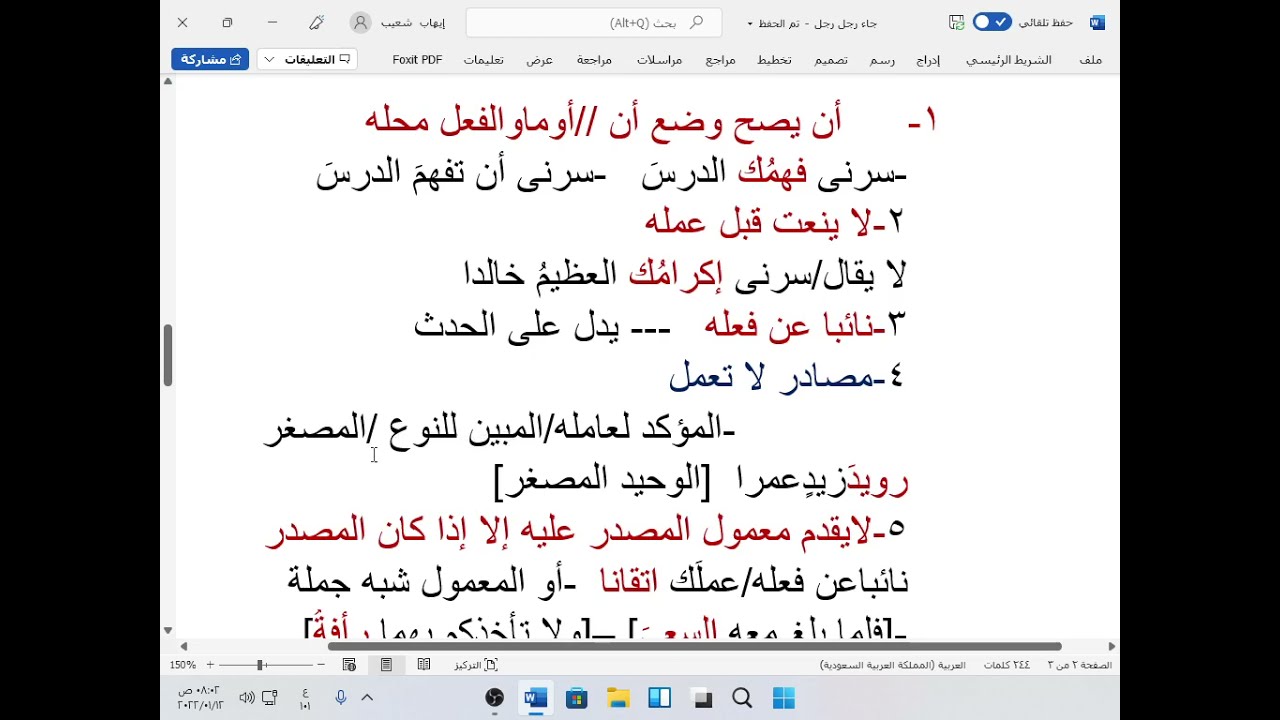Click the language indicator العربية (المملكة العربية السعودية)
Screen dimensions: 1280x720
pos(892,665)
